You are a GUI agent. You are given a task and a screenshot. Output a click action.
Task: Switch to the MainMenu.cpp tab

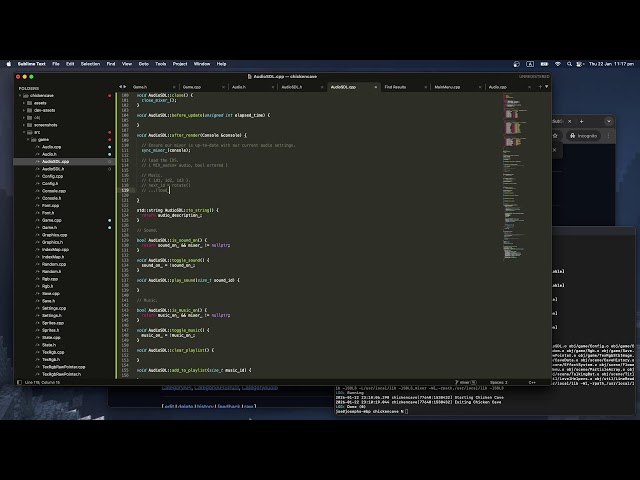pyautogui.click(x=447, y=87)
